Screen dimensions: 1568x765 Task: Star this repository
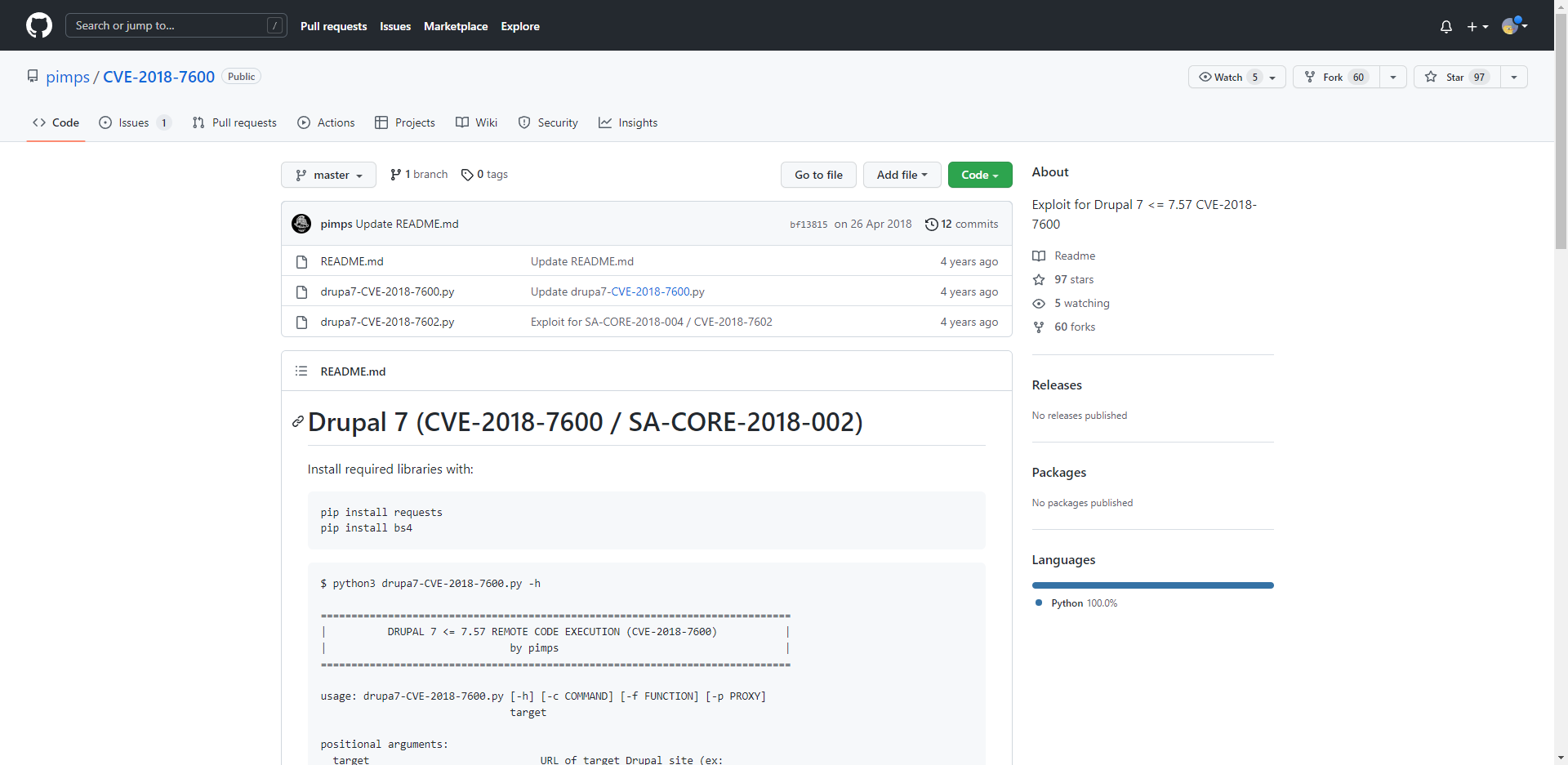(x=1458, y=77)
